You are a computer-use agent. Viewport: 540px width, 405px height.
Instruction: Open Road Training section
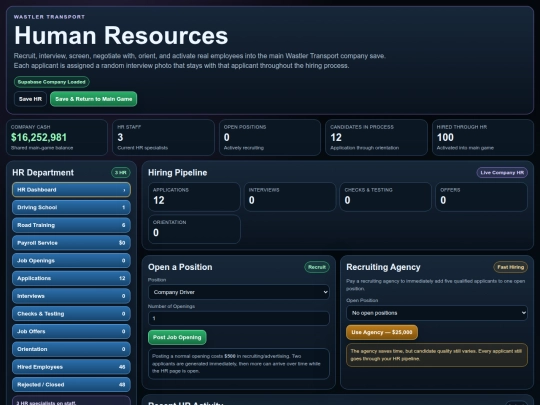tap(71, 225)
